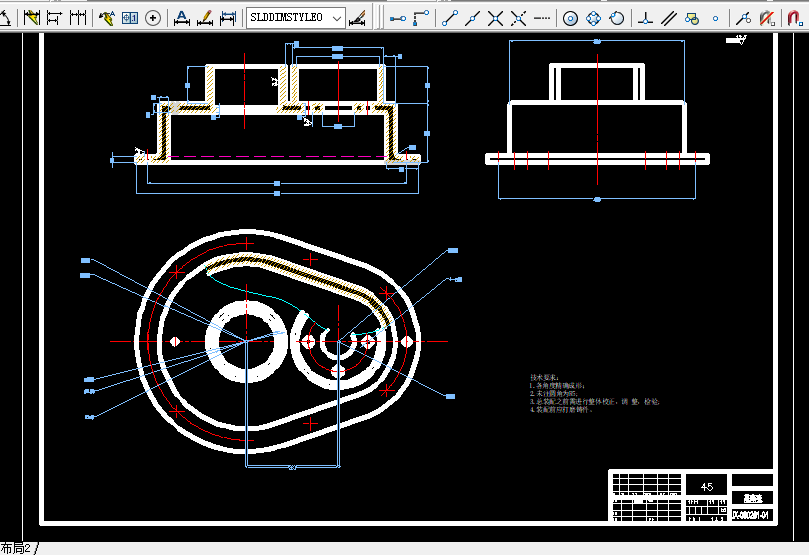The image size is (809, 555).
Task: Enable the Nearest object snap
Action: (x=743, y=19)
